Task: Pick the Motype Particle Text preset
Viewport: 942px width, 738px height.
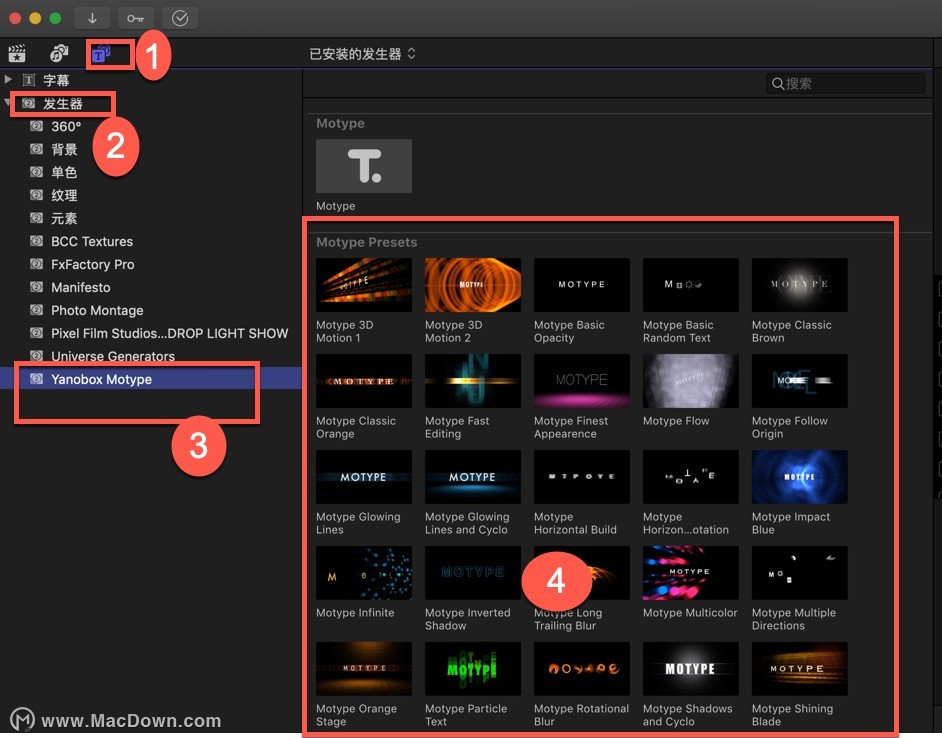Action: 473,669
